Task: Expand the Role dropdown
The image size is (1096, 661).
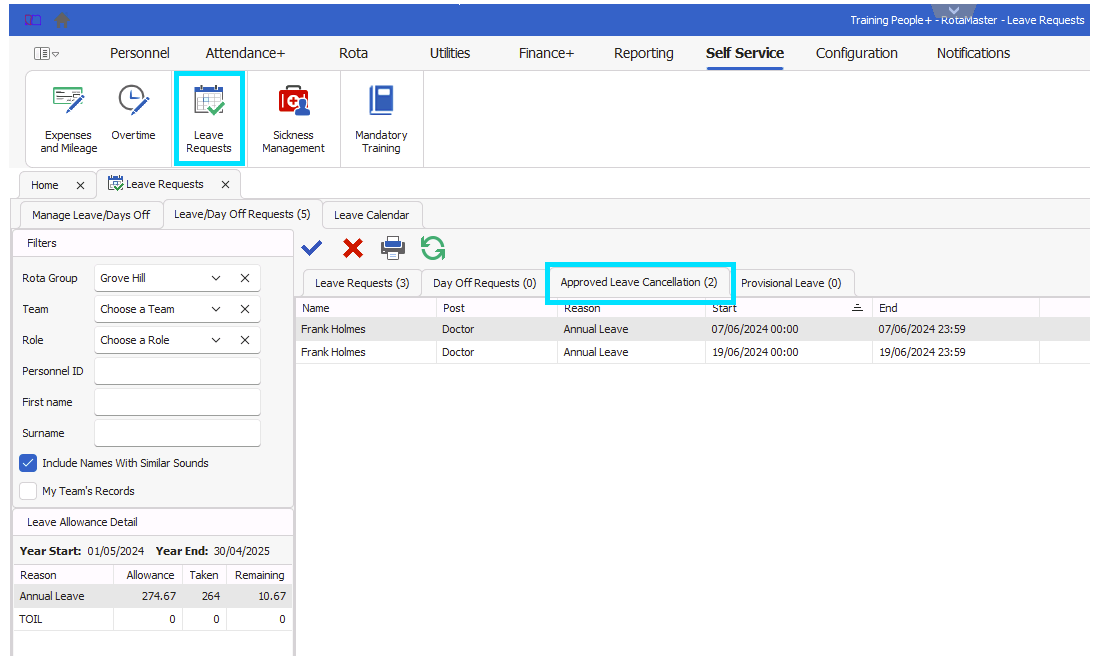Action: click(x=216, y=340)
